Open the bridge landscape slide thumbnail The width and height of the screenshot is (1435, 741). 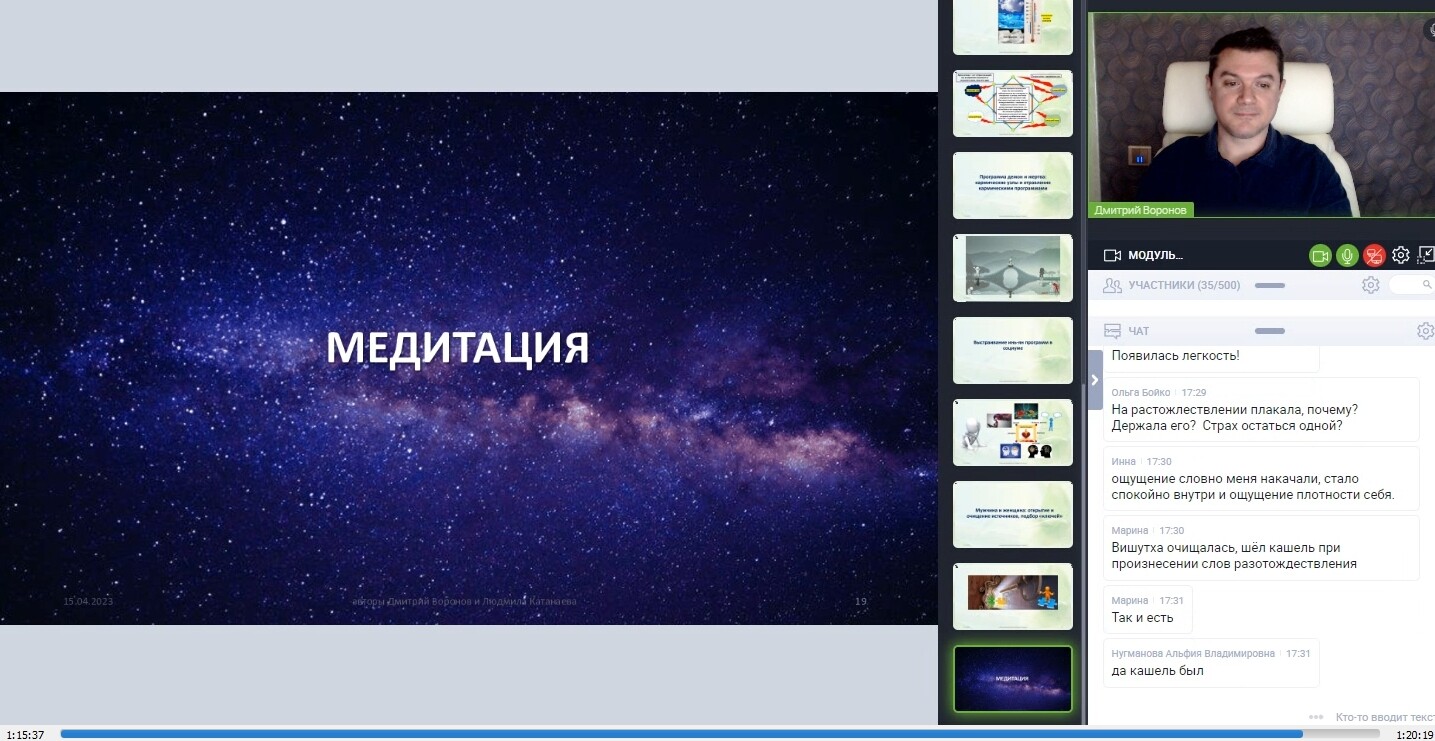click(x=1012, y=267)
